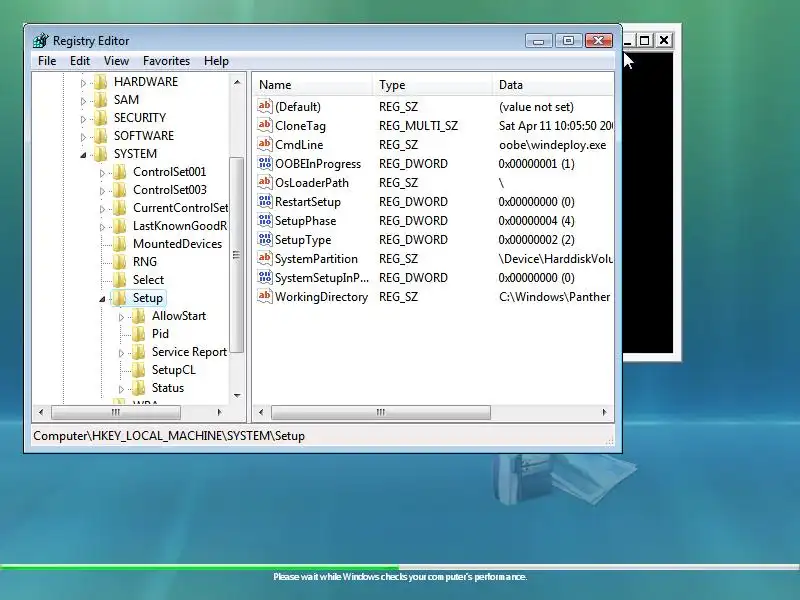Click the status bar path Computer\HKEY_LOCAL_MACHINE\SYSTEM\Setup
The height and width of the screenshot is (600, 800).
[x=169, y=436]
